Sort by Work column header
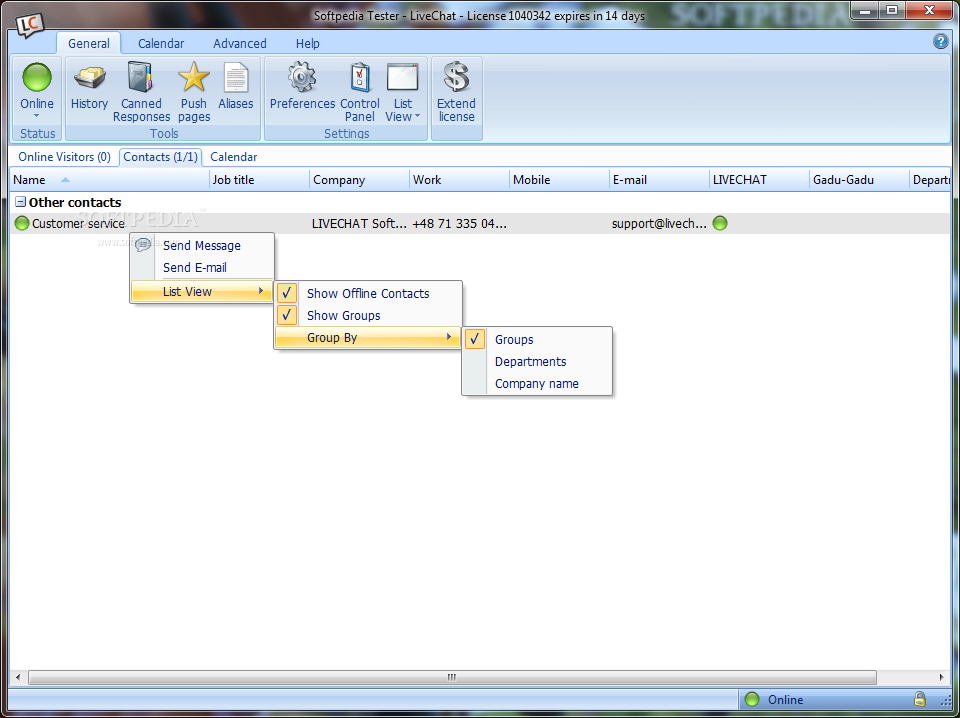The height and width of the screenshot is (718, 960). coord(459,179)
